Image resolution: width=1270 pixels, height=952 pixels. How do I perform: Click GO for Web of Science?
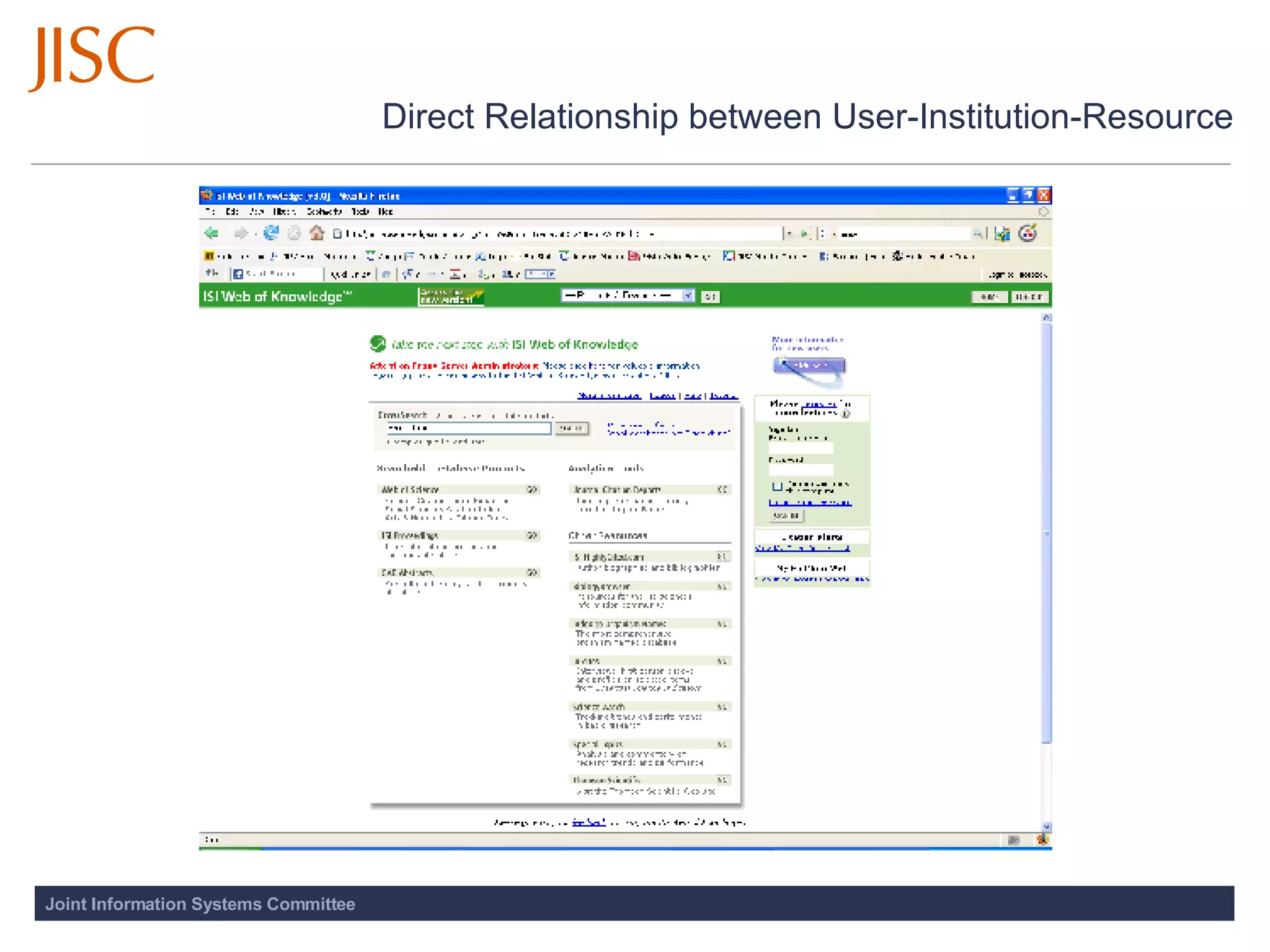pos(532,490)
